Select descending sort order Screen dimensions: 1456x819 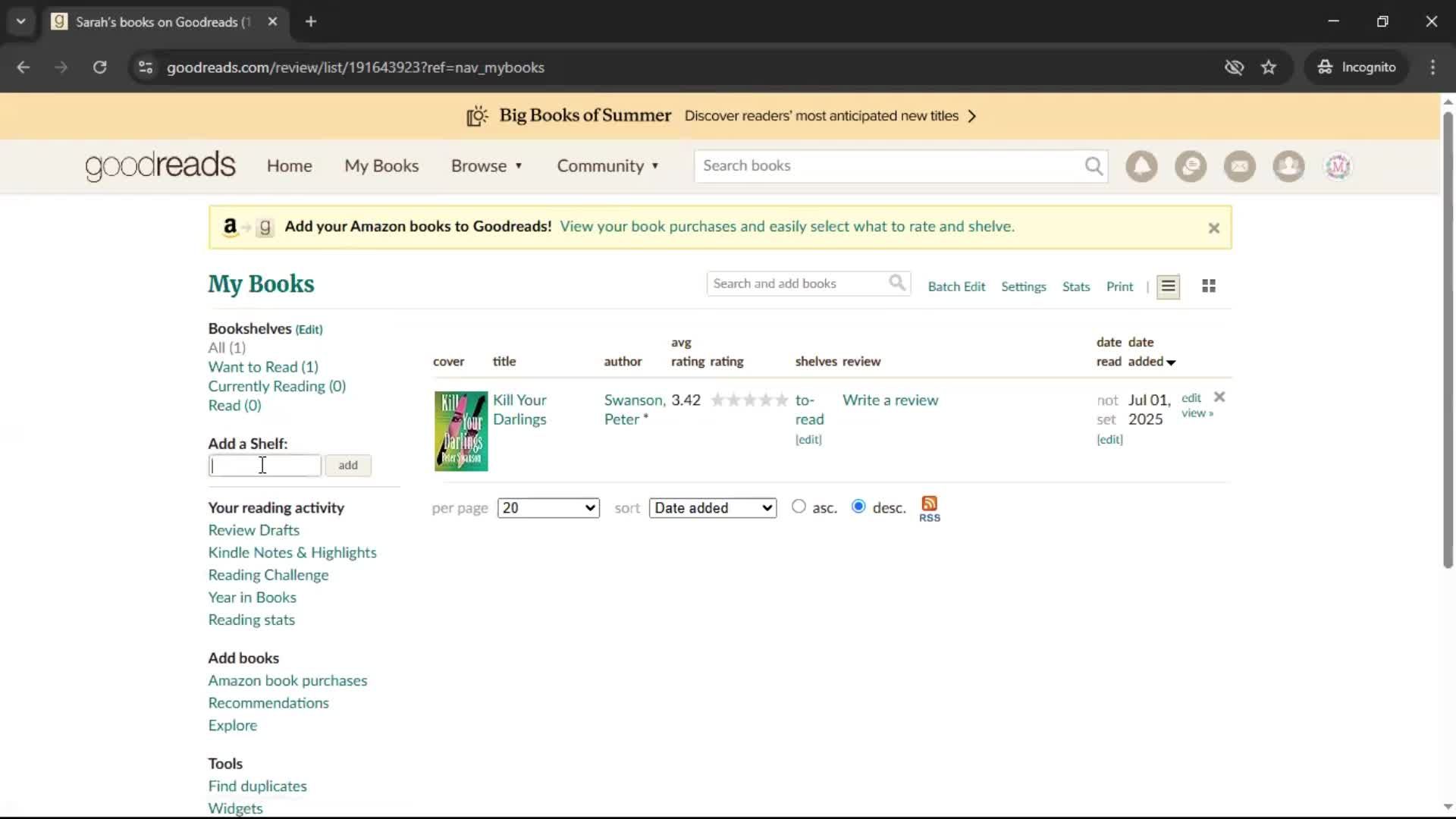coord(858,507)
